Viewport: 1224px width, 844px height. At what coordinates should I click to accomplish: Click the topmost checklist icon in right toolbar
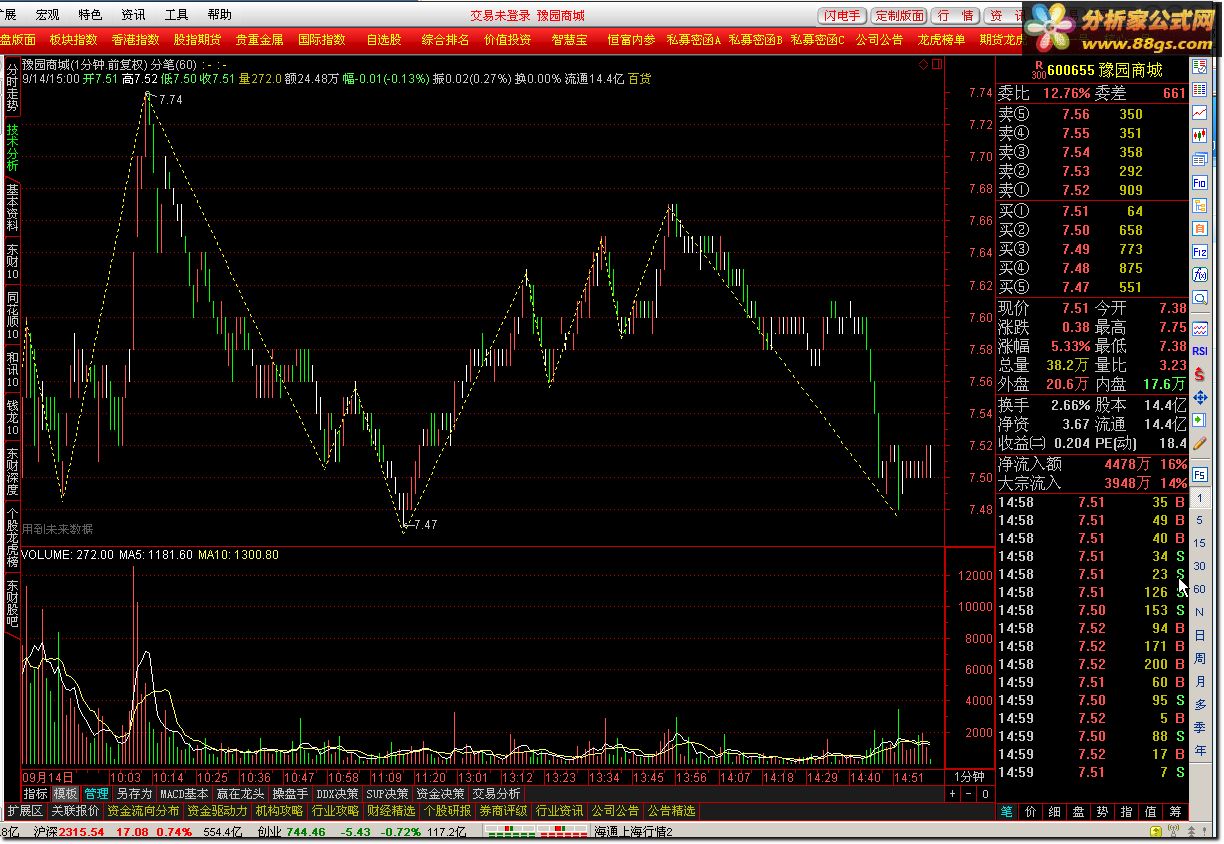(x=1200, y=66)
